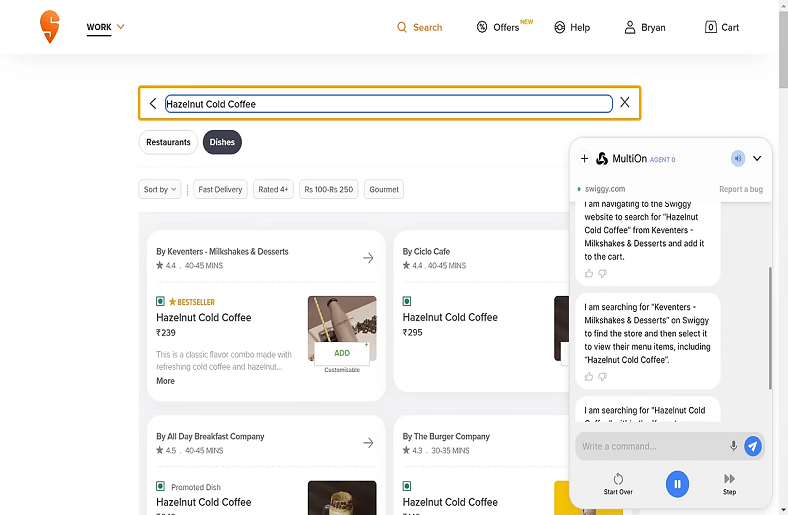The height and width of the screenshot is (515, 788).
Task: Click the Ciclo Cafe Hazelnut Cold Coffee title
Action: point(450,318)
